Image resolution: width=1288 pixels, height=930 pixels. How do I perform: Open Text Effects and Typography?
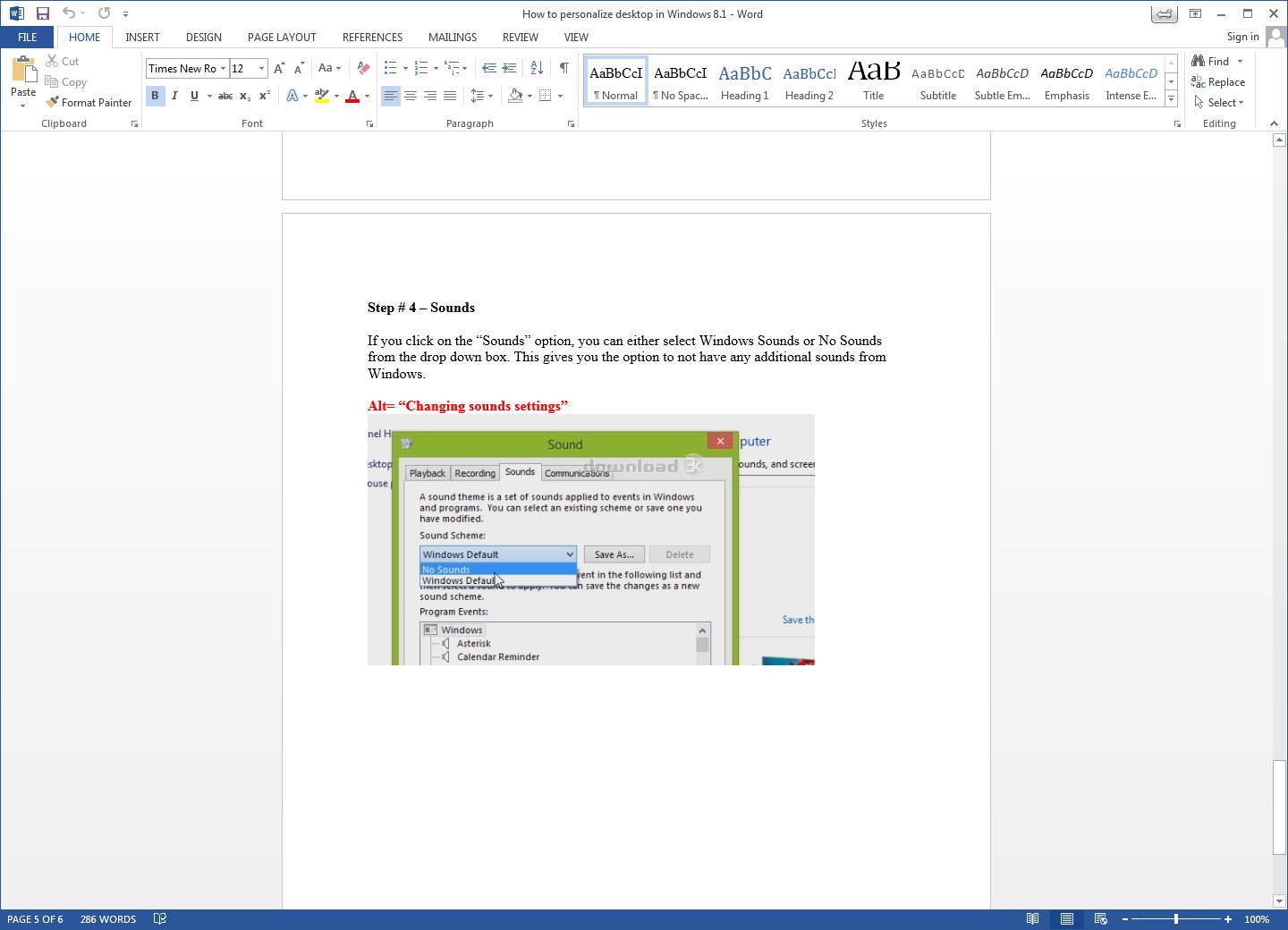point(292,96)
